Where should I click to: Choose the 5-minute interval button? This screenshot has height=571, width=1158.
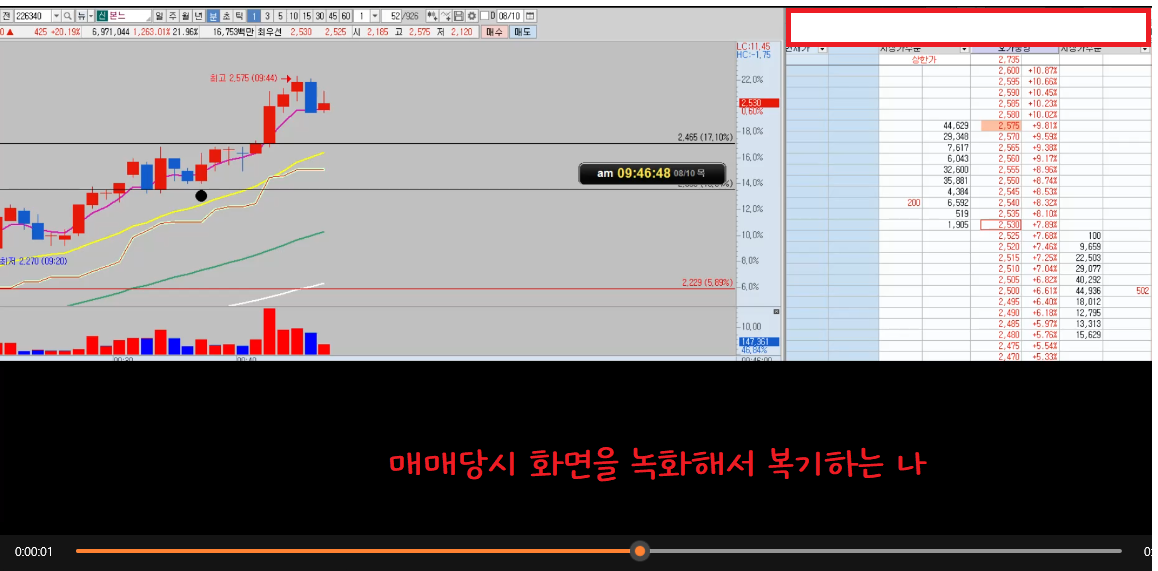coord(280,16)
